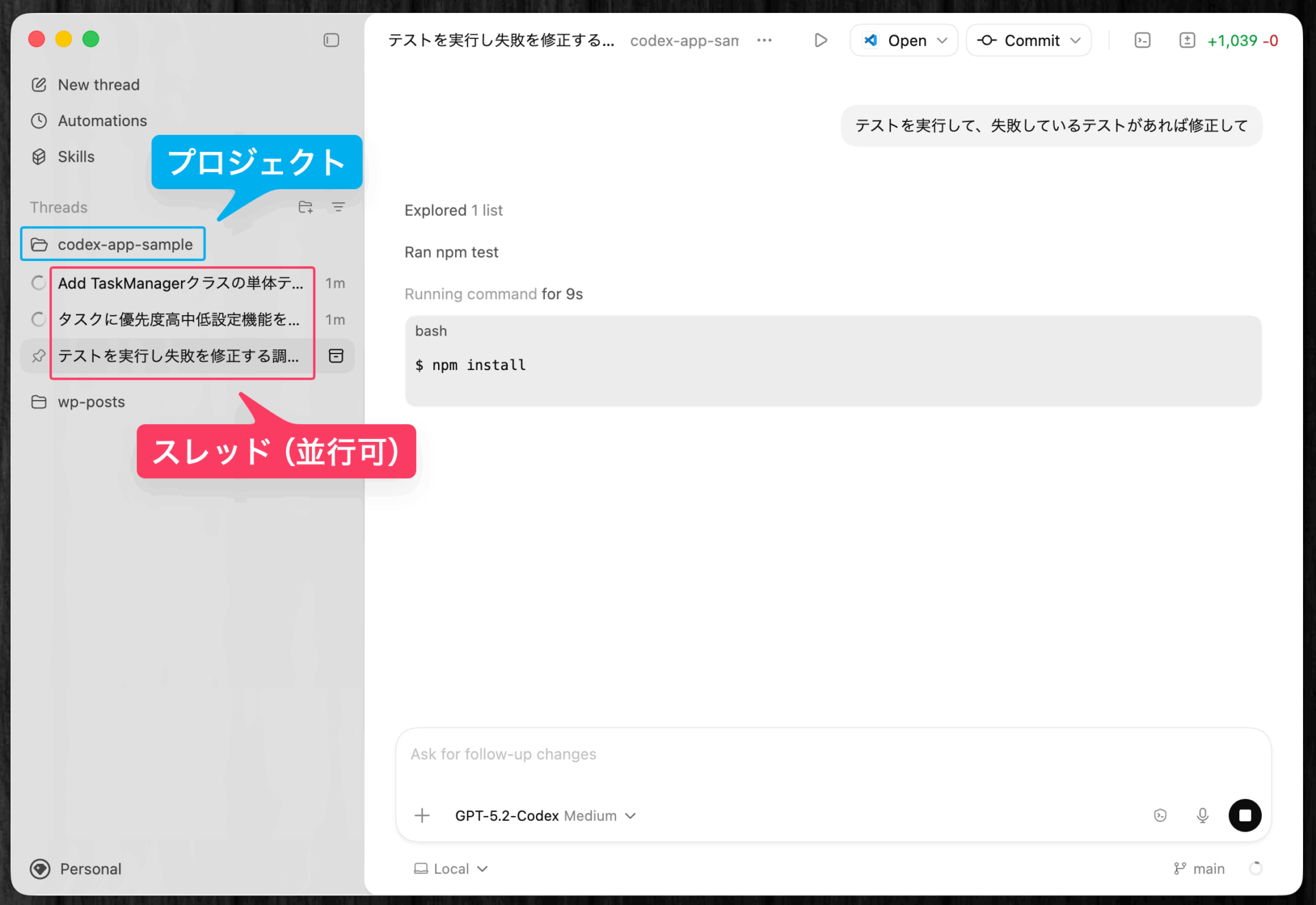Start a New thread
This screenshot has height=905, width=1316.
(x=98, y=84)
